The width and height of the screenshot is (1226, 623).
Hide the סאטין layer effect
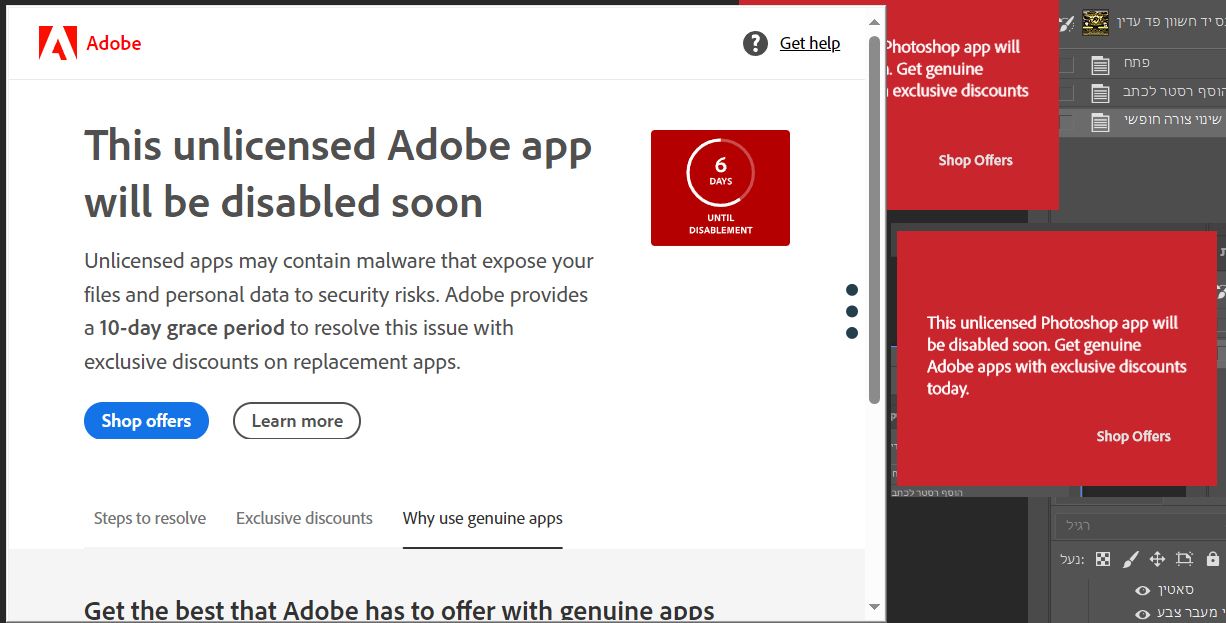click(x=1142, y=591)
